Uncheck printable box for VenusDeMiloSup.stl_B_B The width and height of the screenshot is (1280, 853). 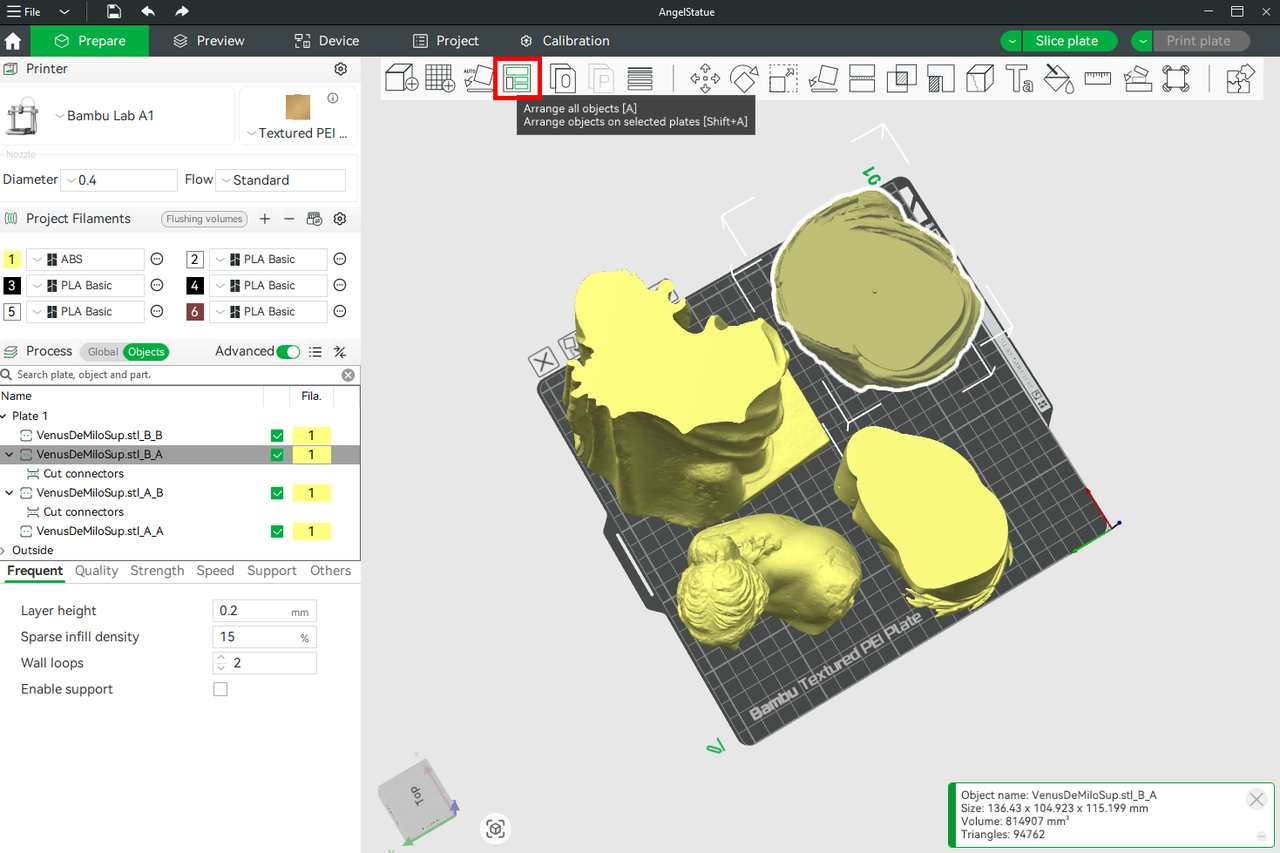(x=277, y=436)
